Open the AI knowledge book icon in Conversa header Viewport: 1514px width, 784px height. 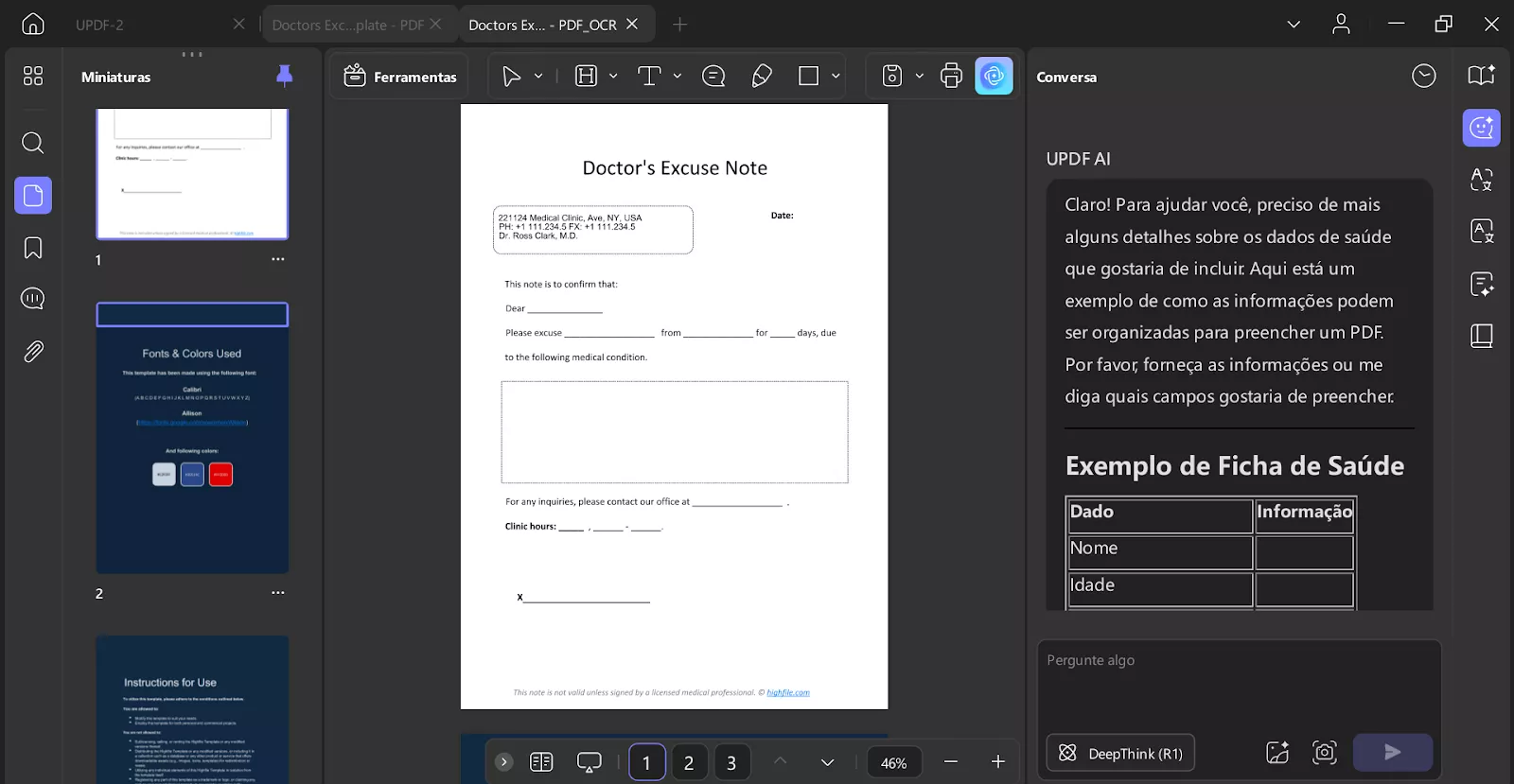[1481, 76]
